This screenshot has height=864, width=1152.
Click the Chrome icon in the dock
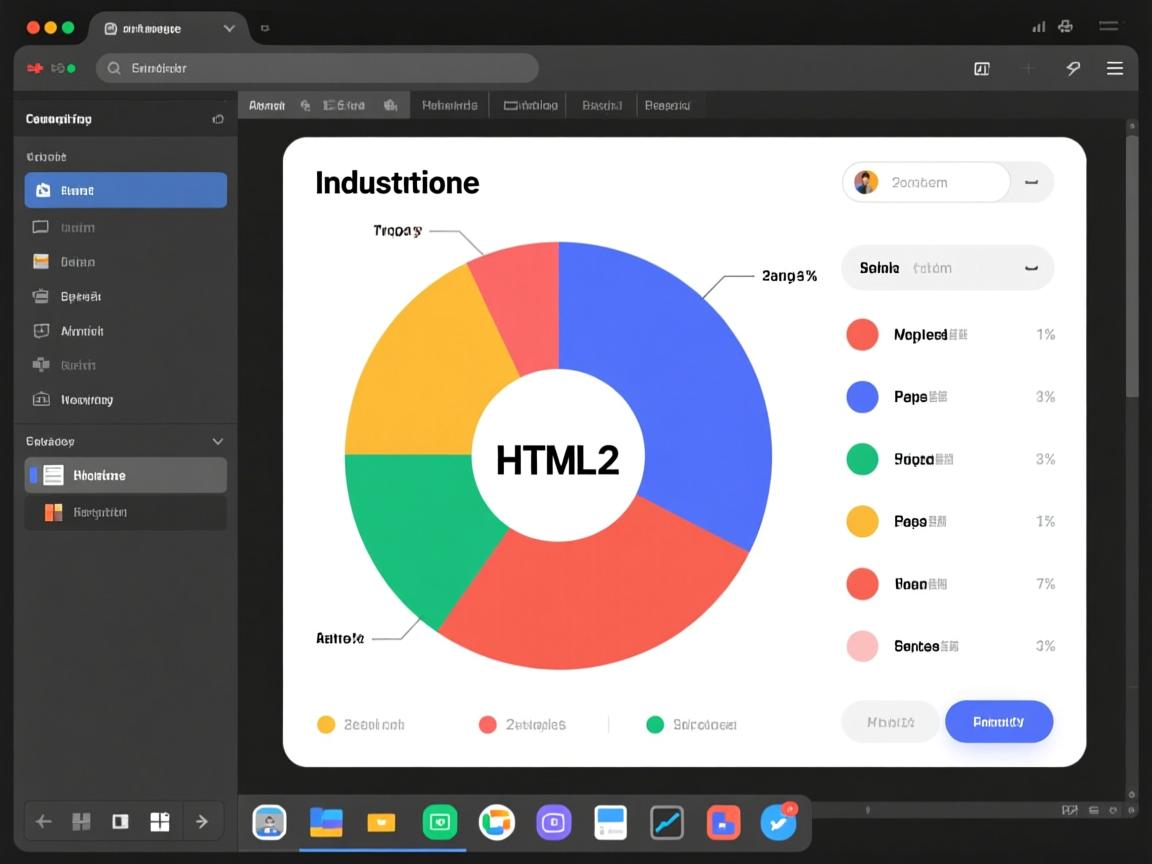click(x=497, y=822)
